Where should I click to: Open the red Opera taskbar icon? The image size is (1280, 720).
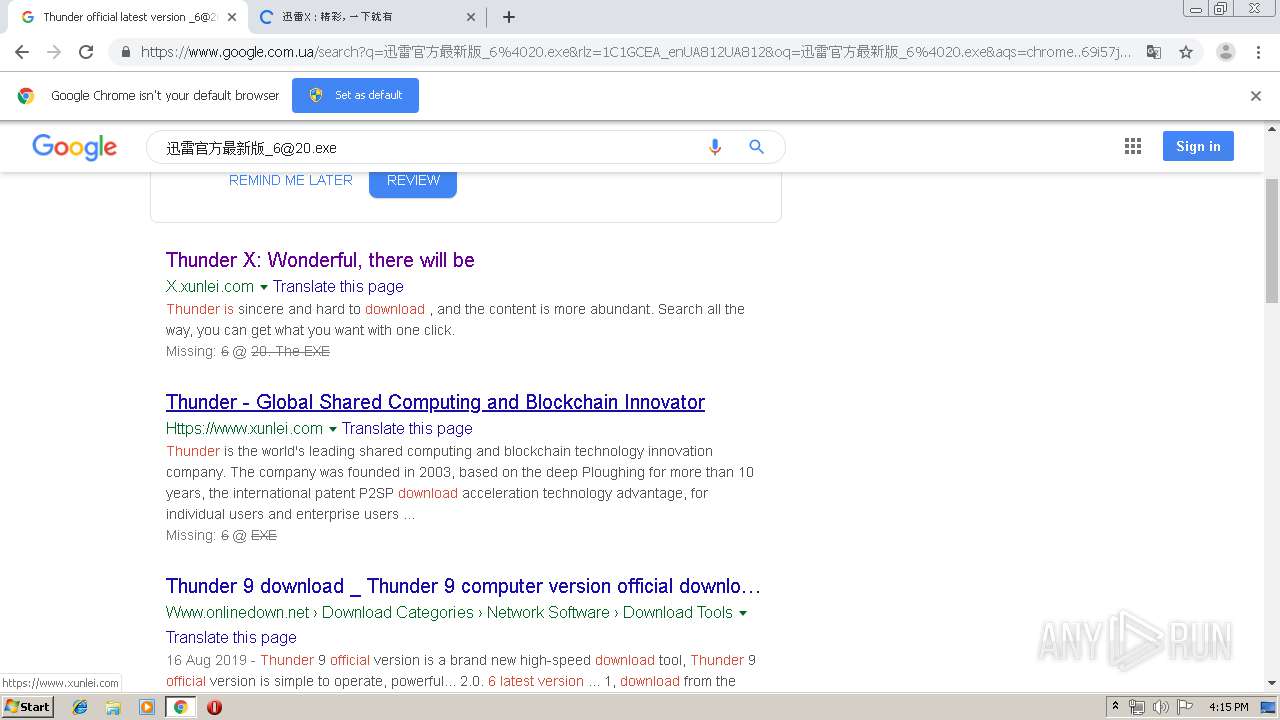point(214,707)
